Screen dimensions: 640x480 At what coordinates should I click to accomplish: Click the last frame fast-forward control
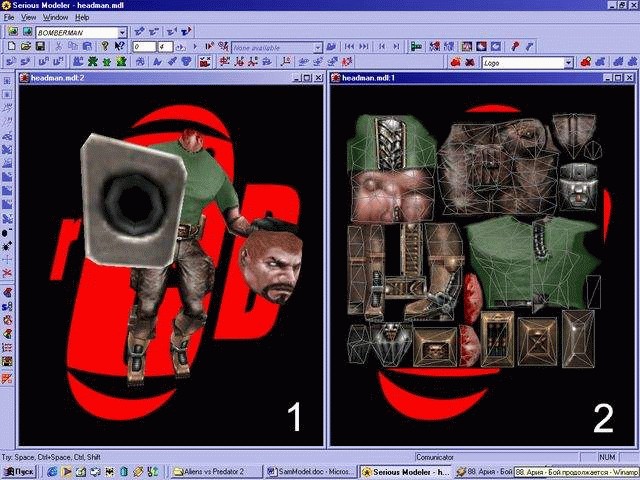click(x=364, y=47)
